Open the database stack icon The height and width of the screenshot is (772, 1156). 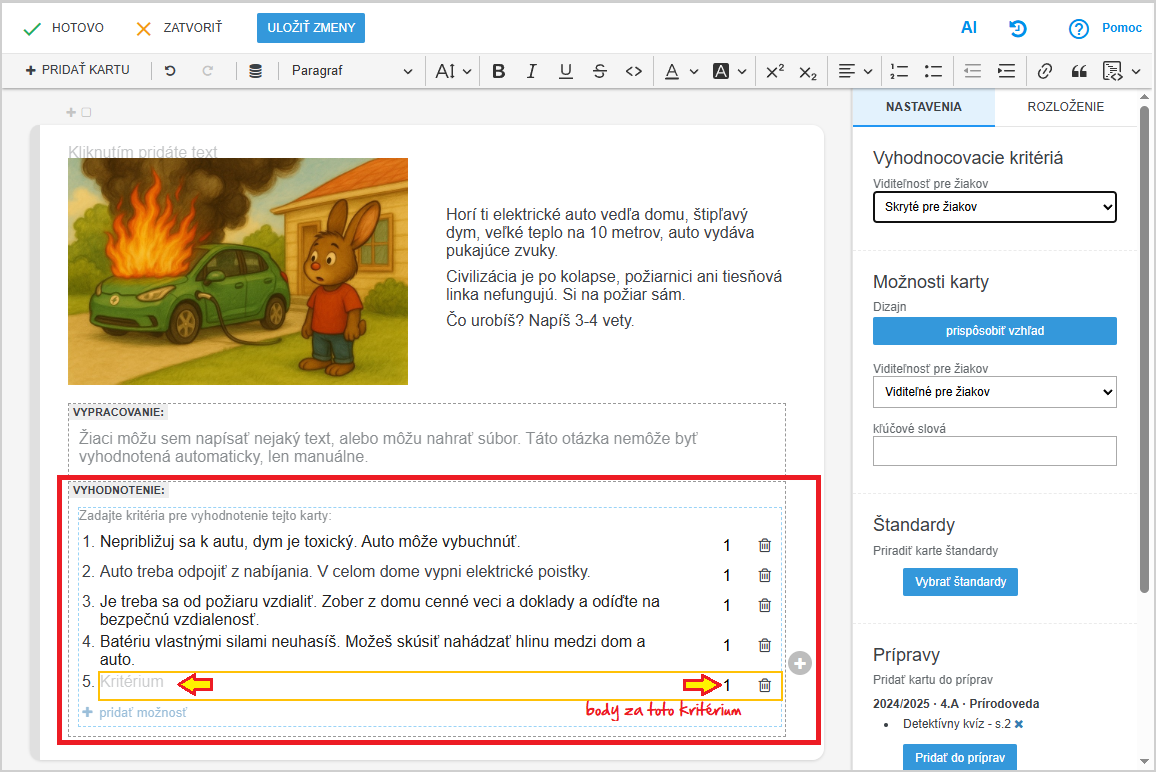point(255,71)
